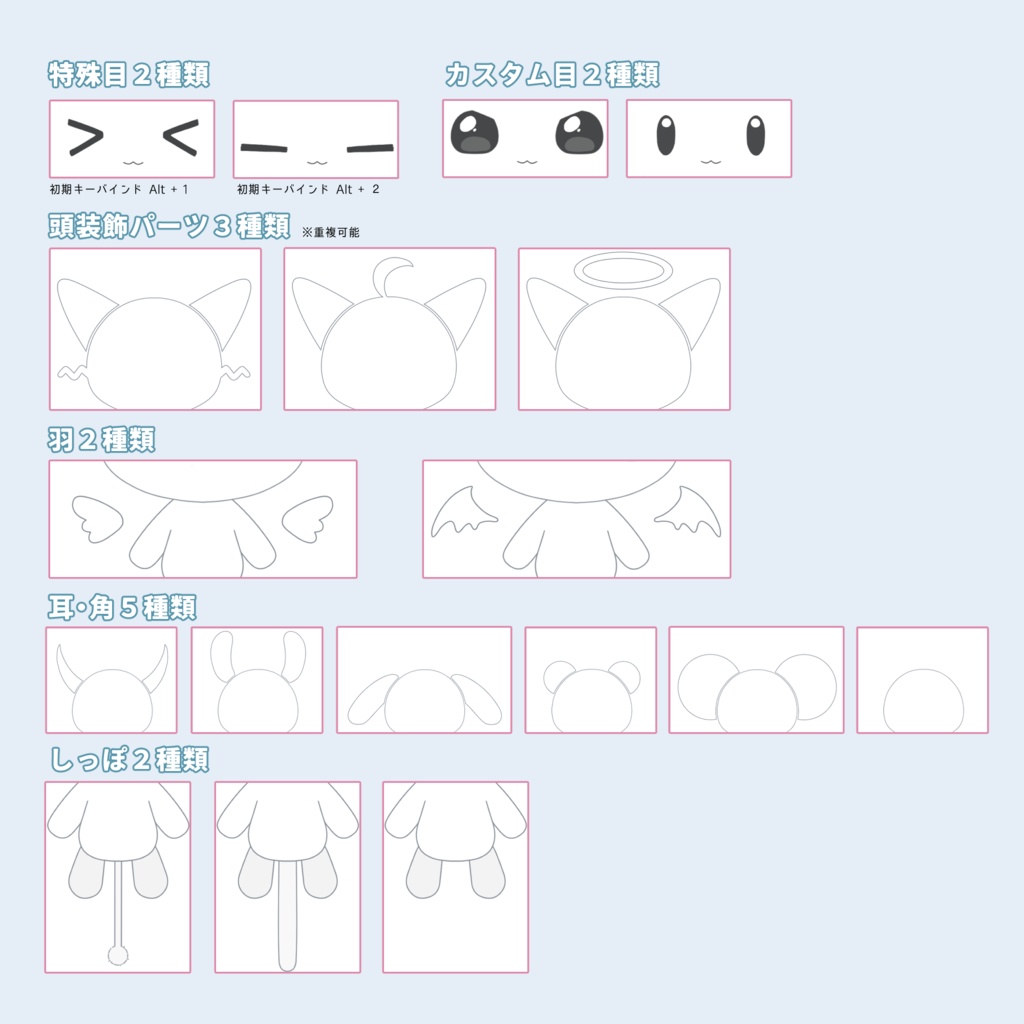1024x1024 pixels.
Task: Choose the curved devil horns thumbnail
Action: (x=111, y=680)
